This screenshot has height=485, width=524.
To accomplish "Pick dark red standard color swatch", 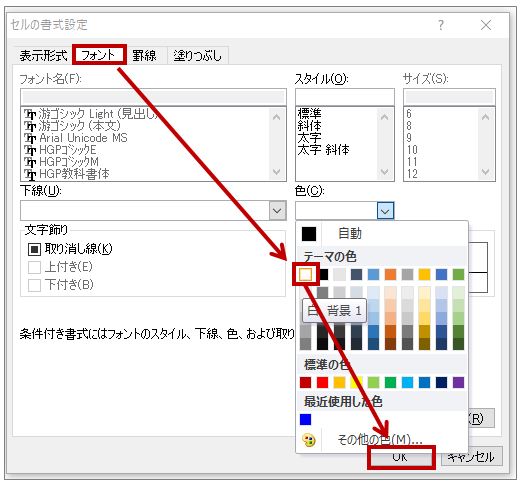I will coord(305,382).
